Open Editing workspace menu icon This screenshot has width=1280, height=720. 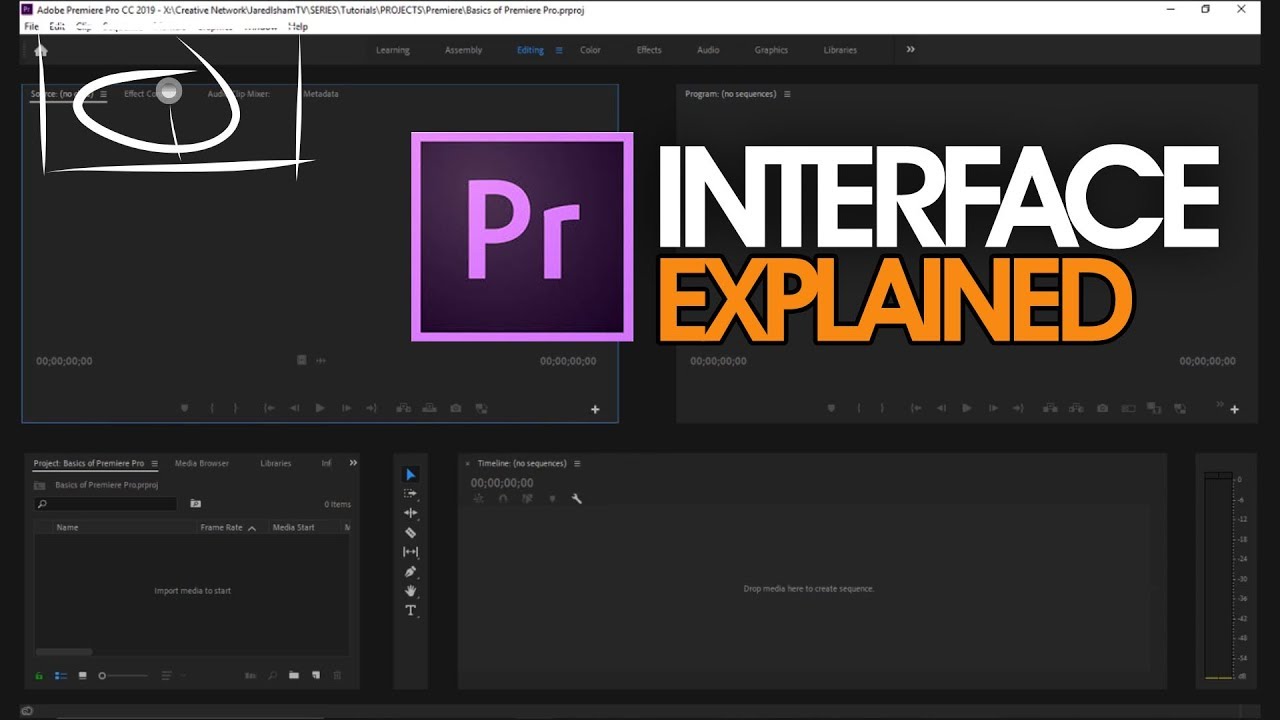tap(559, 50)
